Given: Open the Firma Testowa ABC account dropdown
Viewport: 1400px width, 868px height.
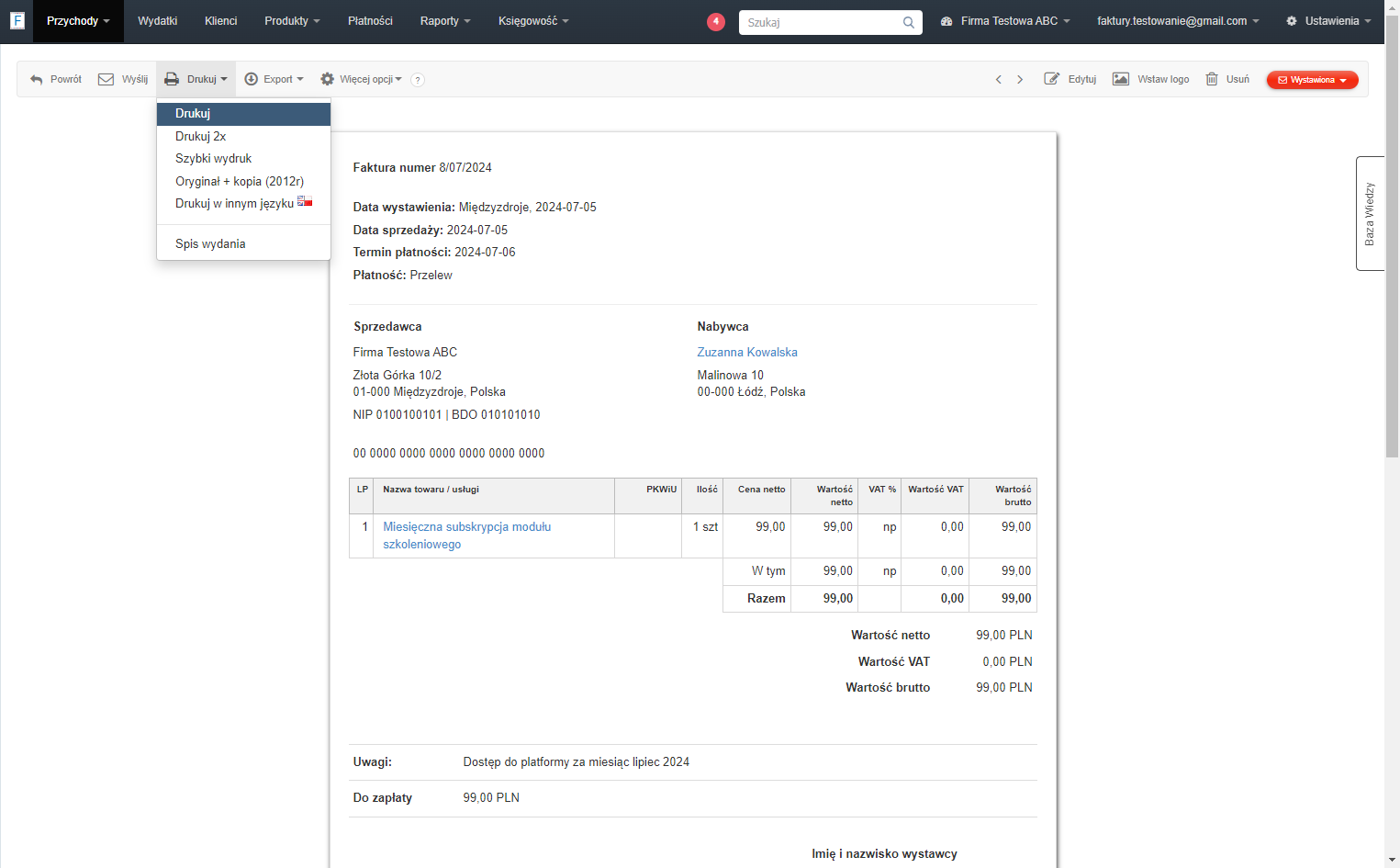Looking at the screenshot, I should (1005, 21).
